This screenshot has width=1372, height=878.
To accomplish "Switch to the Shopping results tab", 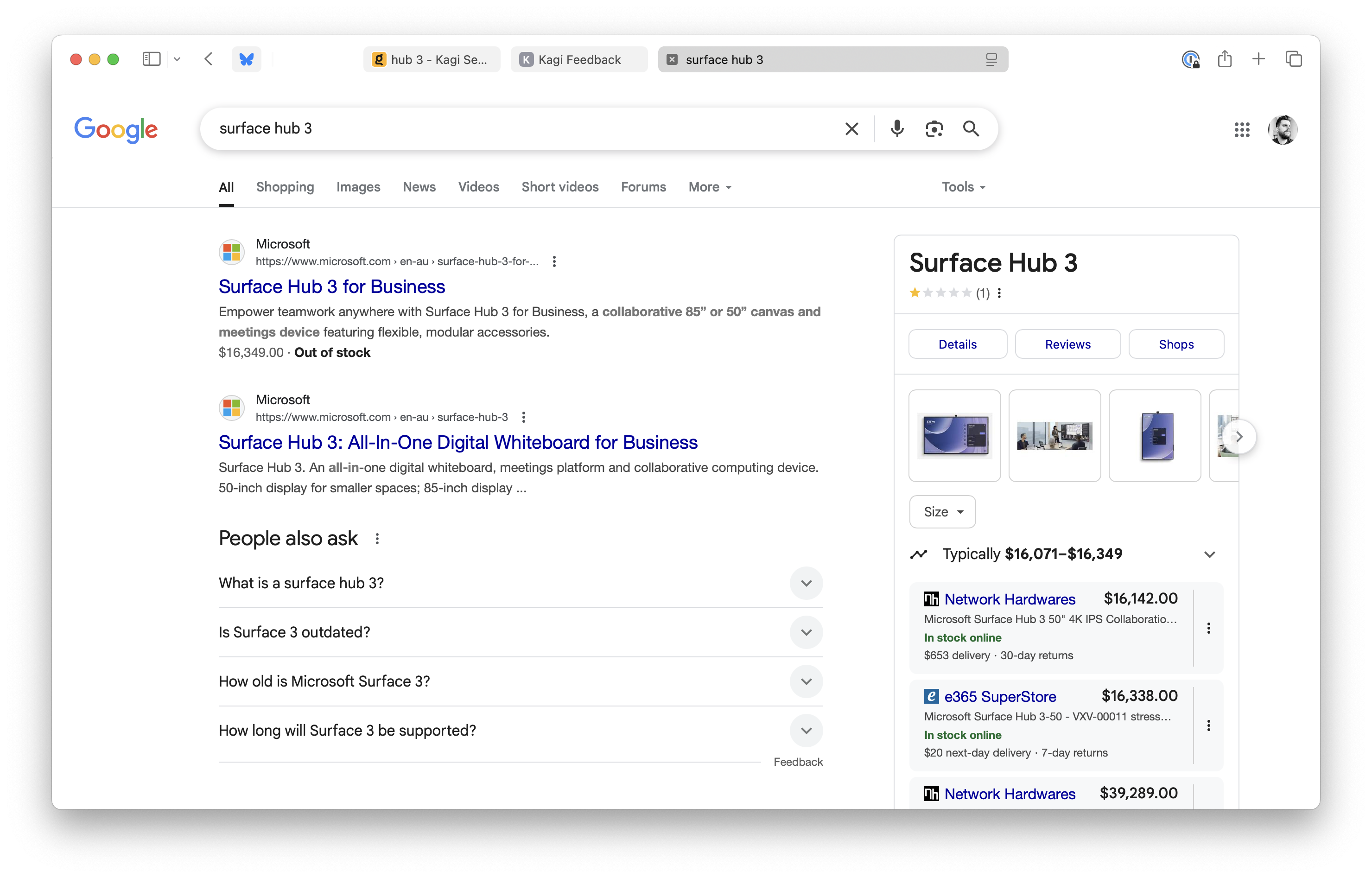I will pos(285,187).
